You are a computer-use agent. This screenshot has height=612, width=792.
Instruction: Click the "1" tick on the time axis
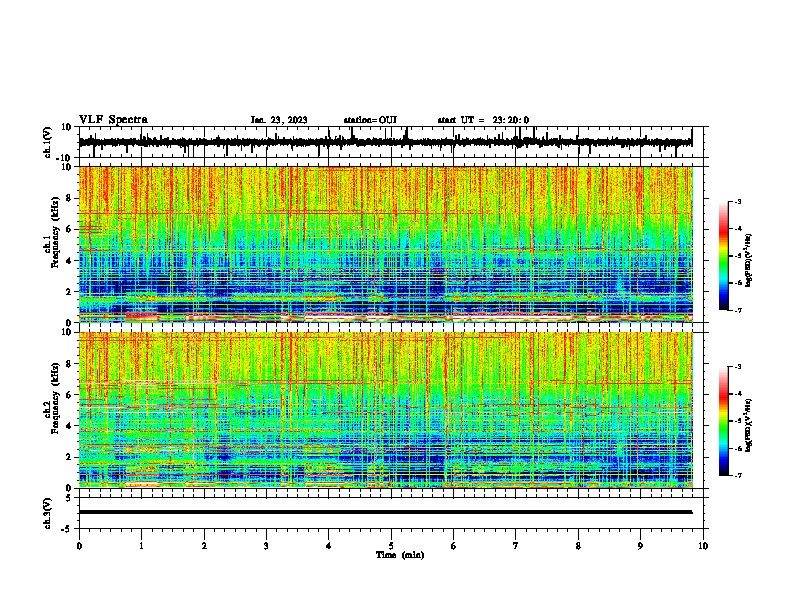(x=141, y=546)
